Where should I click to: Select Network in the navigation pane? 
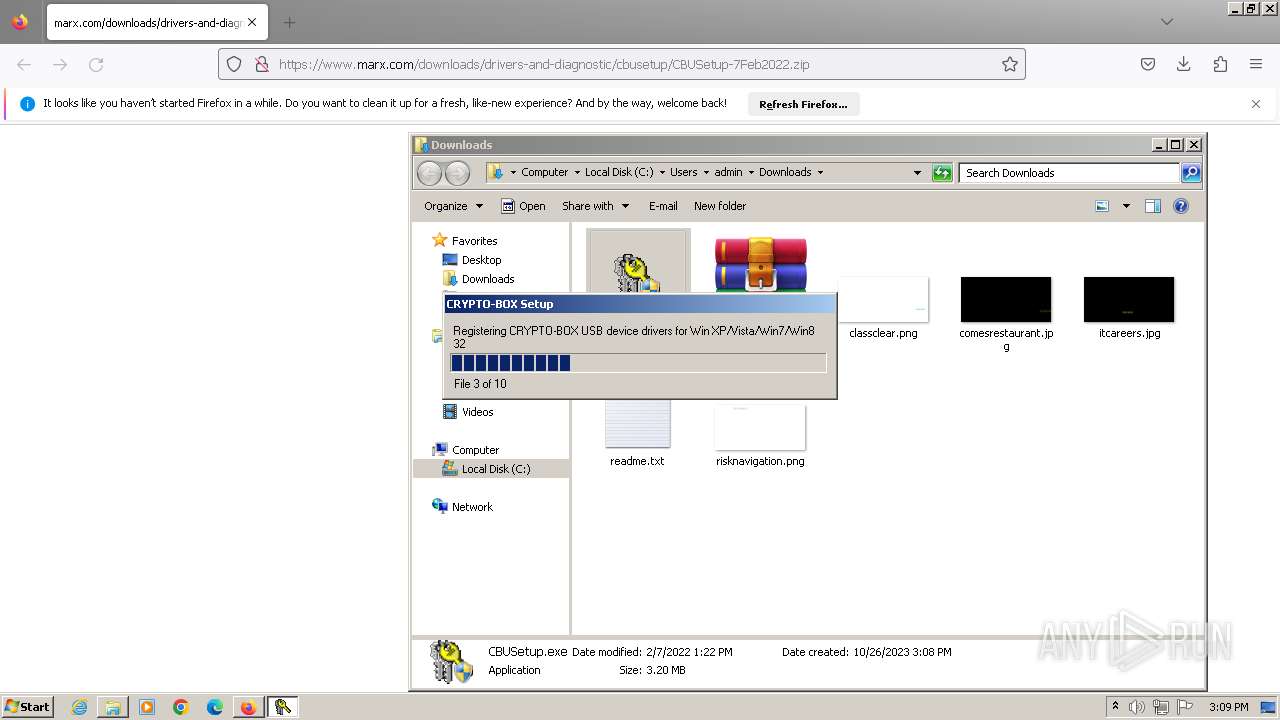point(472,507)
